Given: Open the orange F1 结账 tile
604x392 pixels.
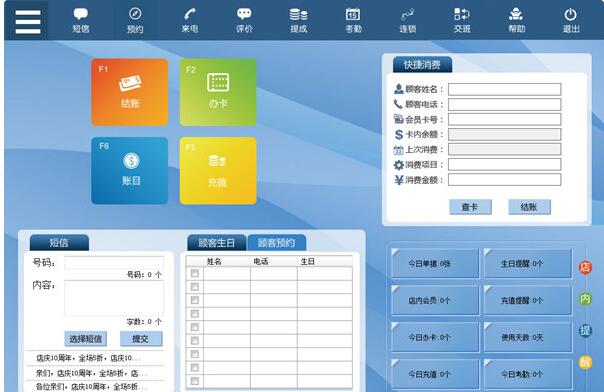Looking at the screenshot, I should click(x=130, y=92).
